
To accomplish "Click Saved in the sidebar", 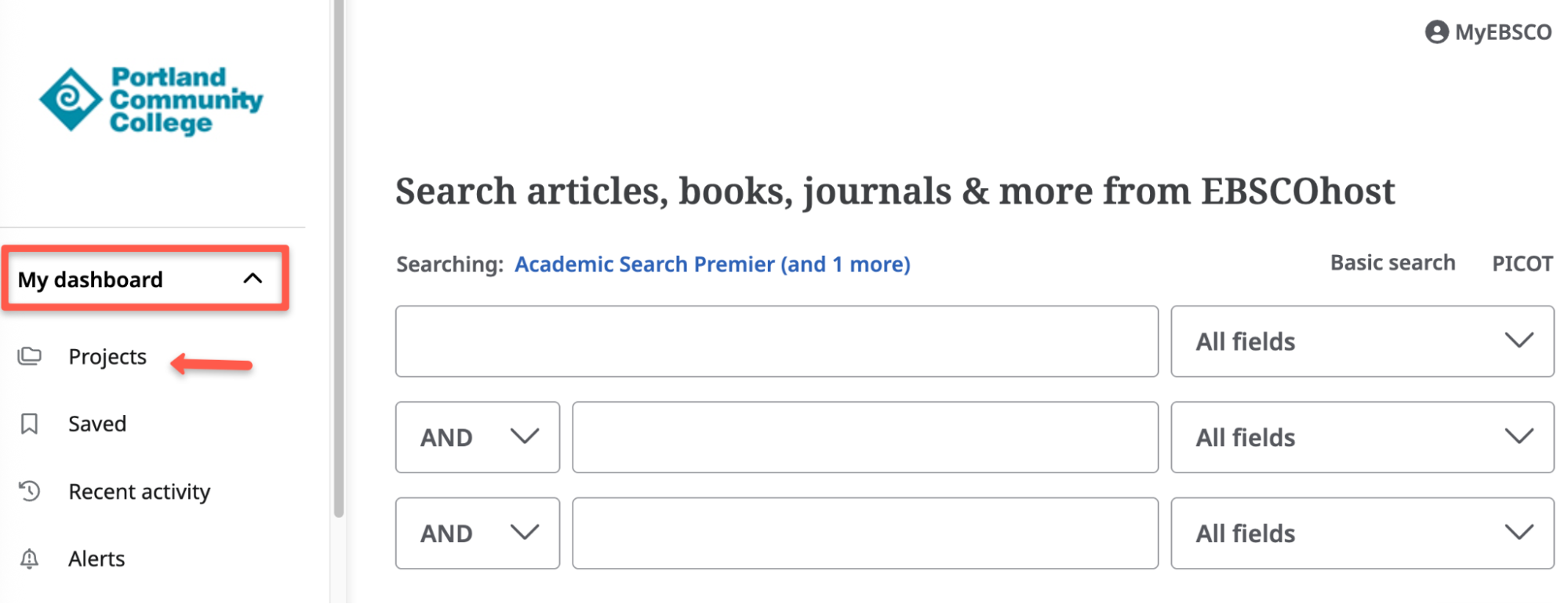I will [x=96, y=424].
